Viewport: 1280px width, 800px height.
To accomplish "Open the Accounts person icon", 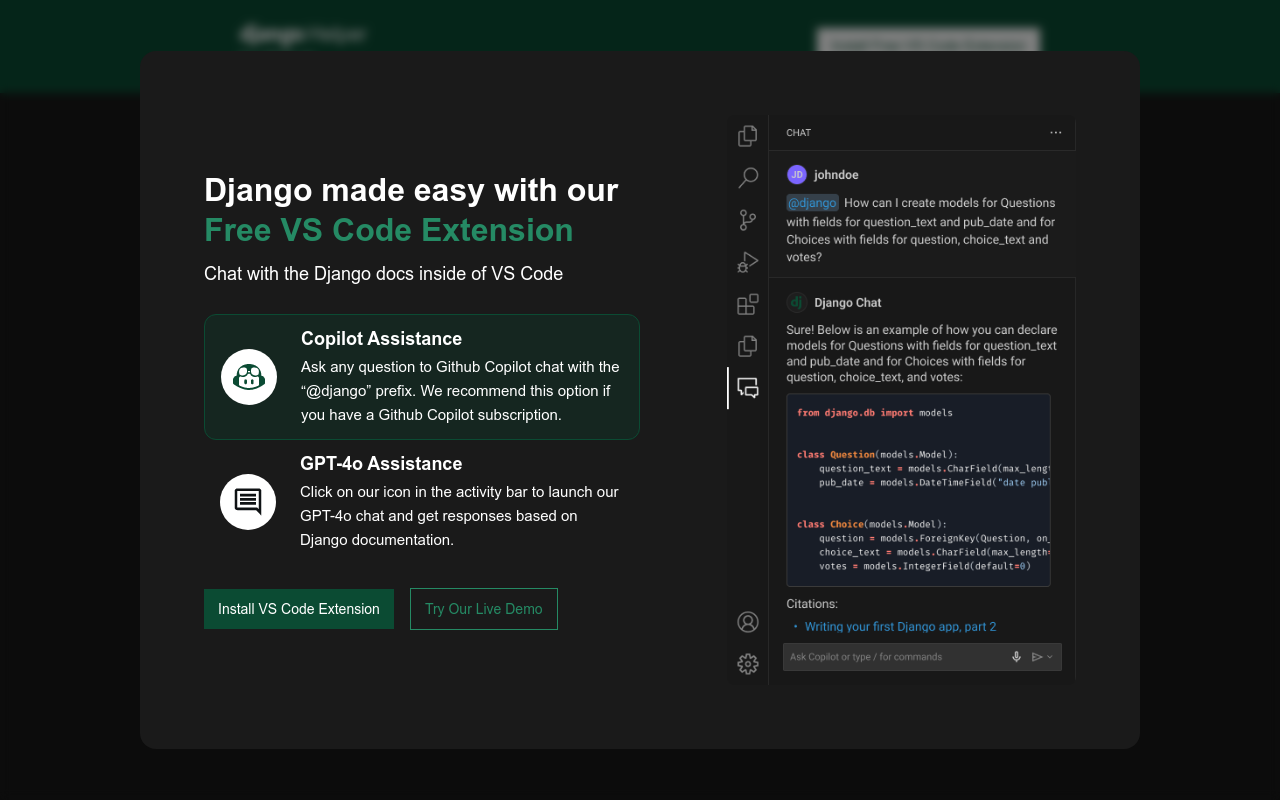I will (748, 622).
